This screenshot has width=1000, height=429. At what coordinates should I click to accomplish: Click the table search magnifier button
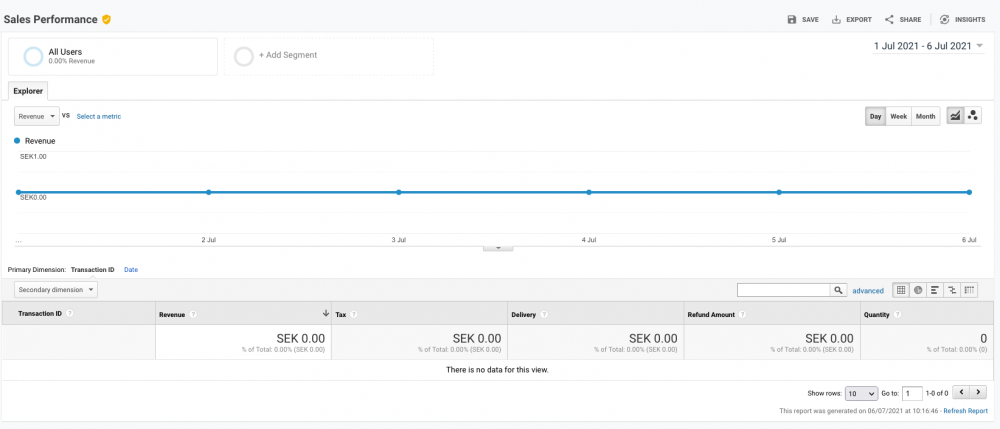(x=838, y=290)
